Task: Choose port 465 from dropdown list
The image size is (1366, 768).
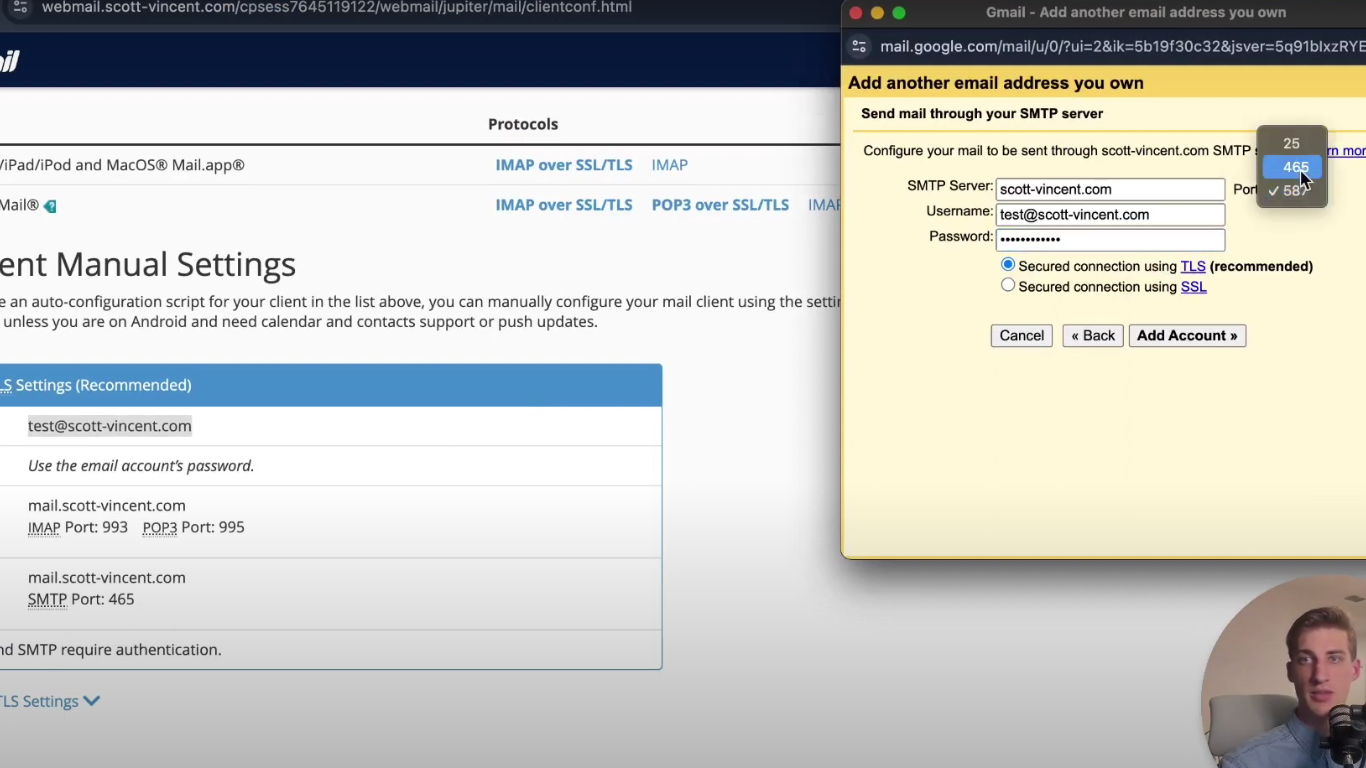Action: click(x=1291, y=167)
